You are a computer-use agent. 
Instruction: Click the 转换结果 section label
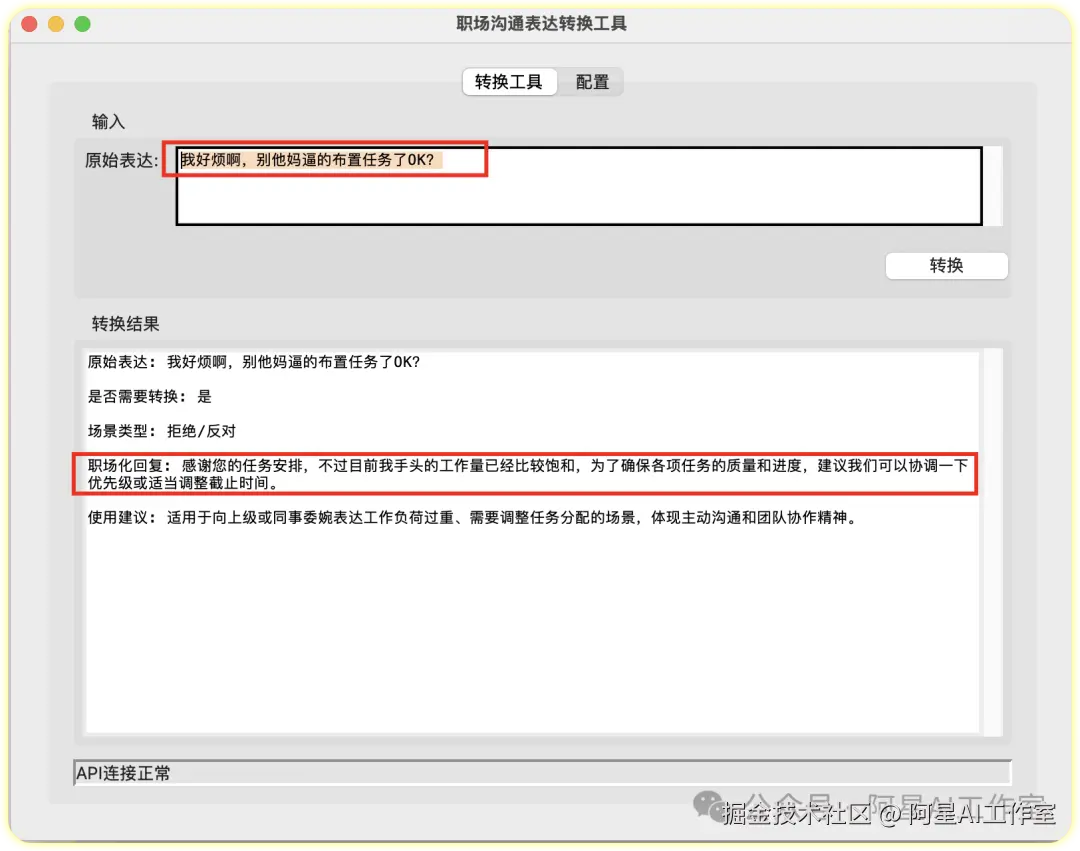[125, 324]
